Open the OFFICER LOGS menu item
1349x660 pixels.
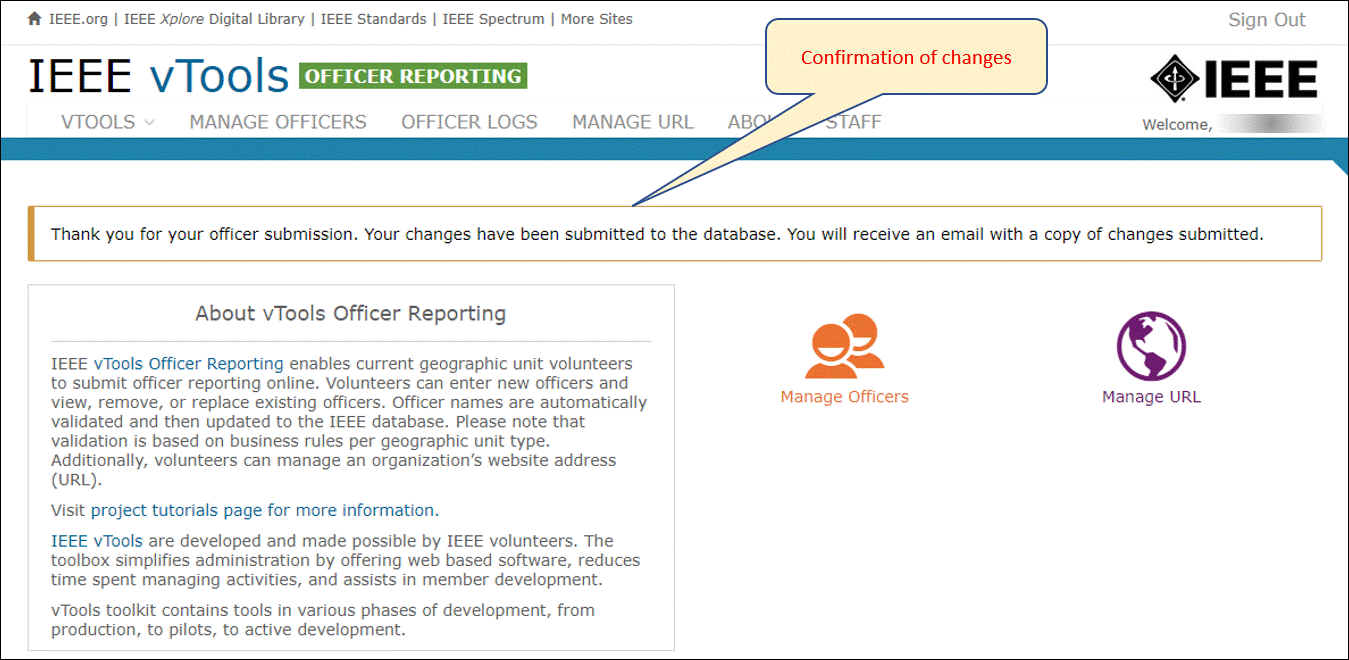tap(470, 122)
